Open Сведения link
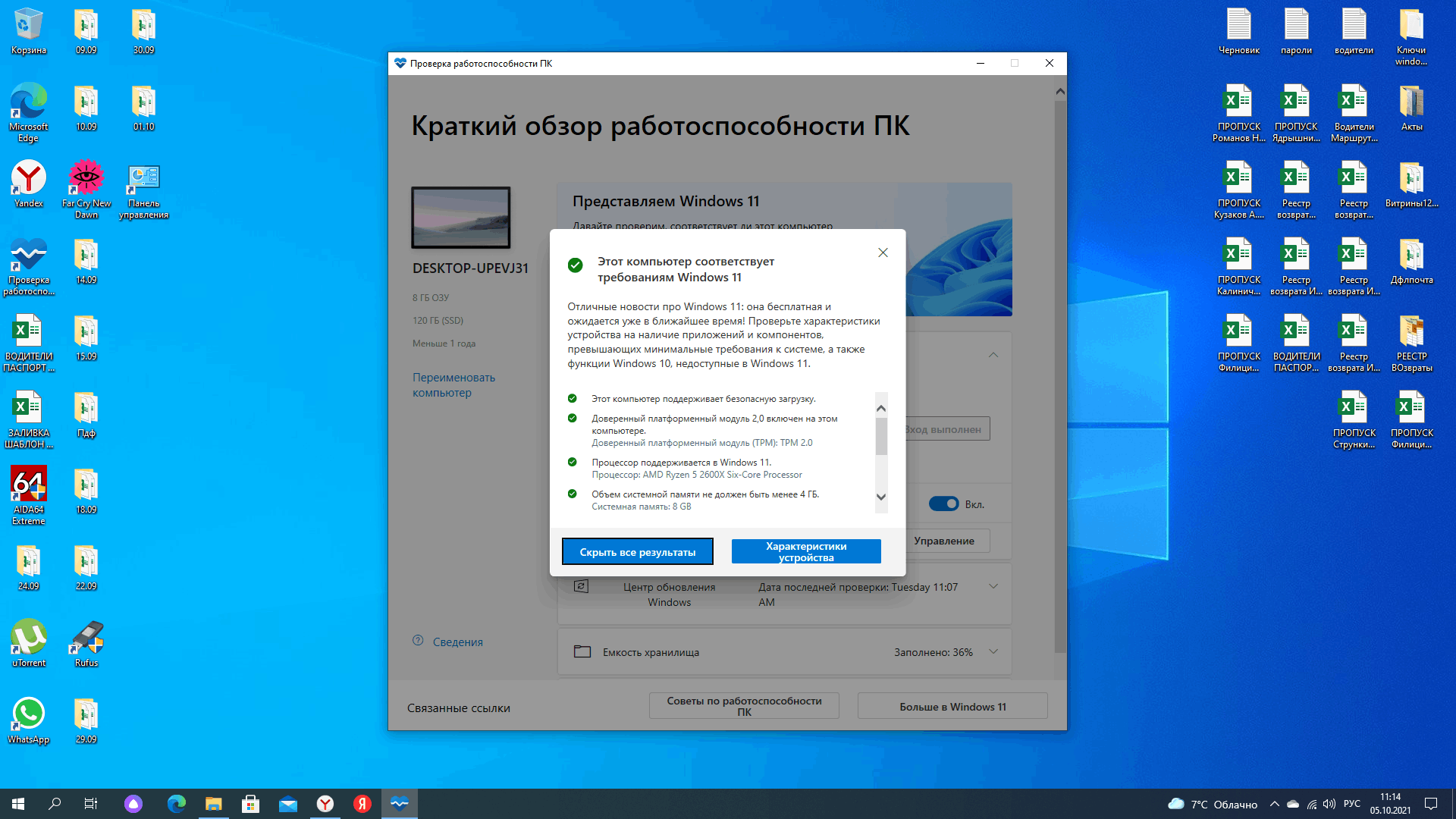The image size is (1456, 819). pos(457,642)
